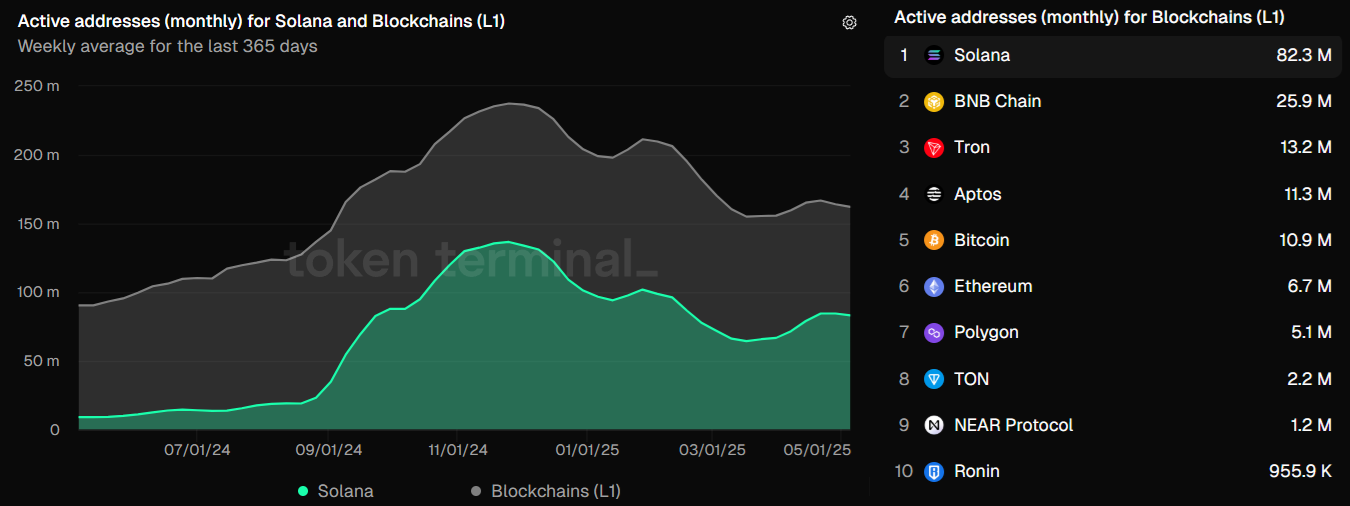The width and height of the screenshot is (1350, 506).
Task: Toggle the Solana series in chart legend
Action: tap(345, 491)
